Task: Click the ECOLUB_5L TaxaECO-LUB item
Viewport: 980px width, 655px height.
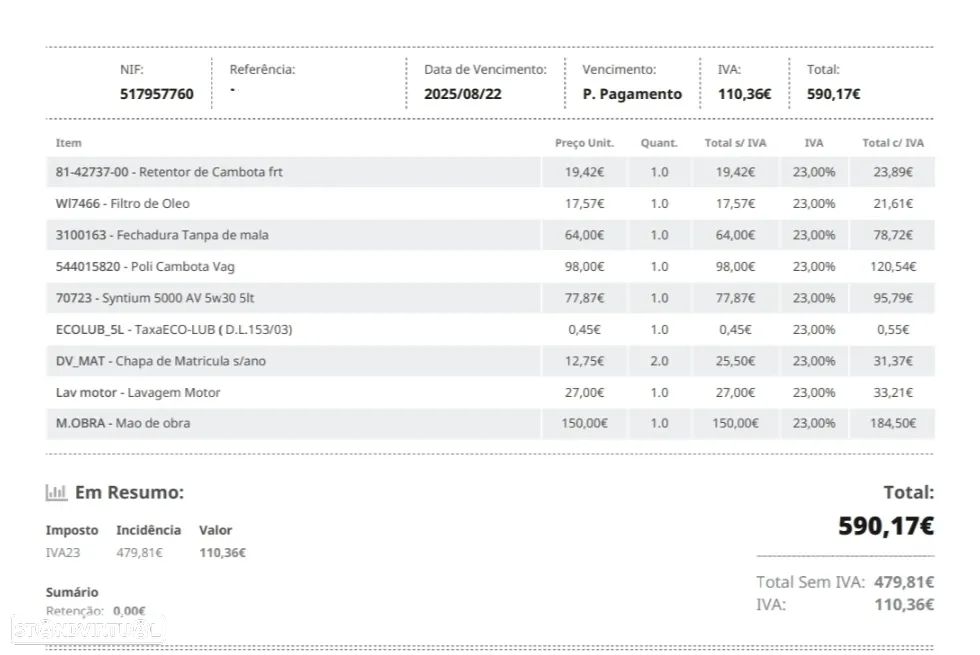Action: [x=174, y=329]
